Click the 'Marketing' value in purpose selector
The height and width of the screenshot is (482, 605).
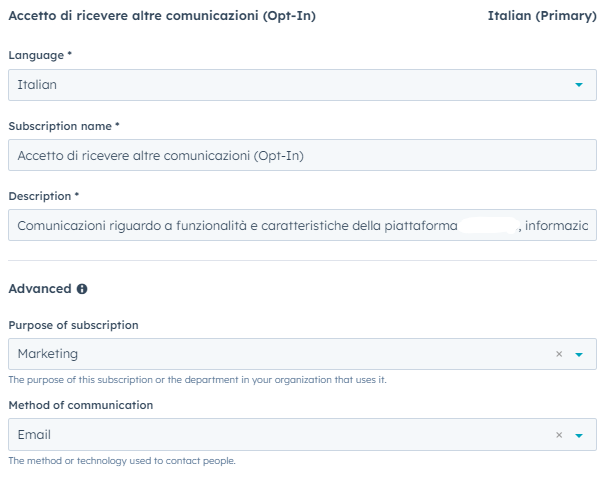tap(48, 354)
